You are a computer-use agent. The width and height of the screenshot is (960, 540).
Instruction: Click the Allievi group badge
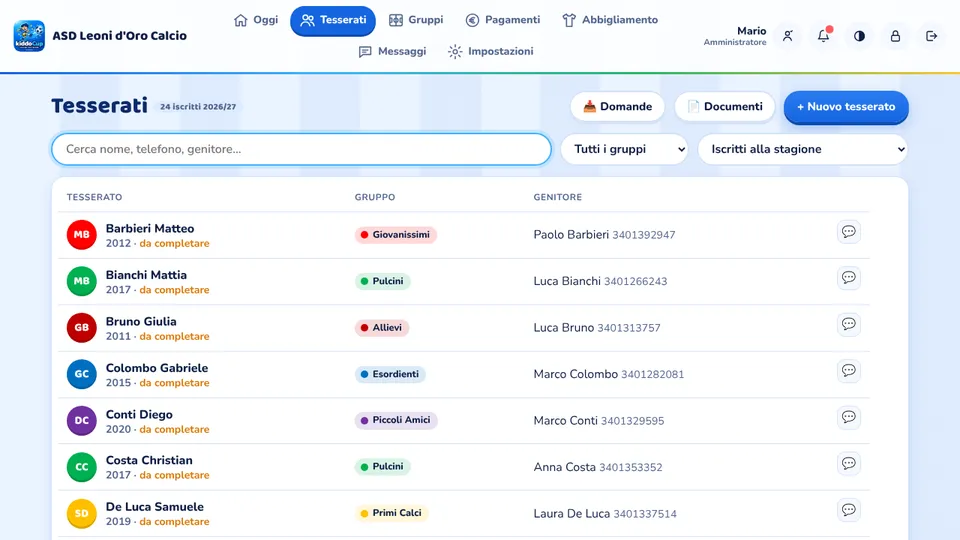382,328
